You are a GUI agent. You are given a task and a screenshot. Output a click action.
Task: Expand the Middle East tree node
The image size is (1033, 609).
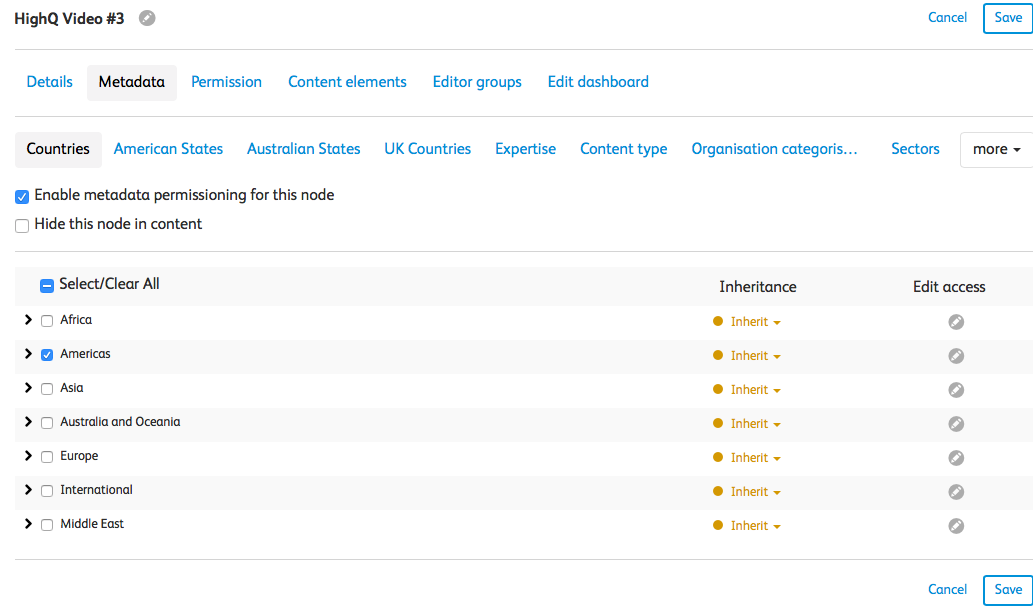[28, 524]
